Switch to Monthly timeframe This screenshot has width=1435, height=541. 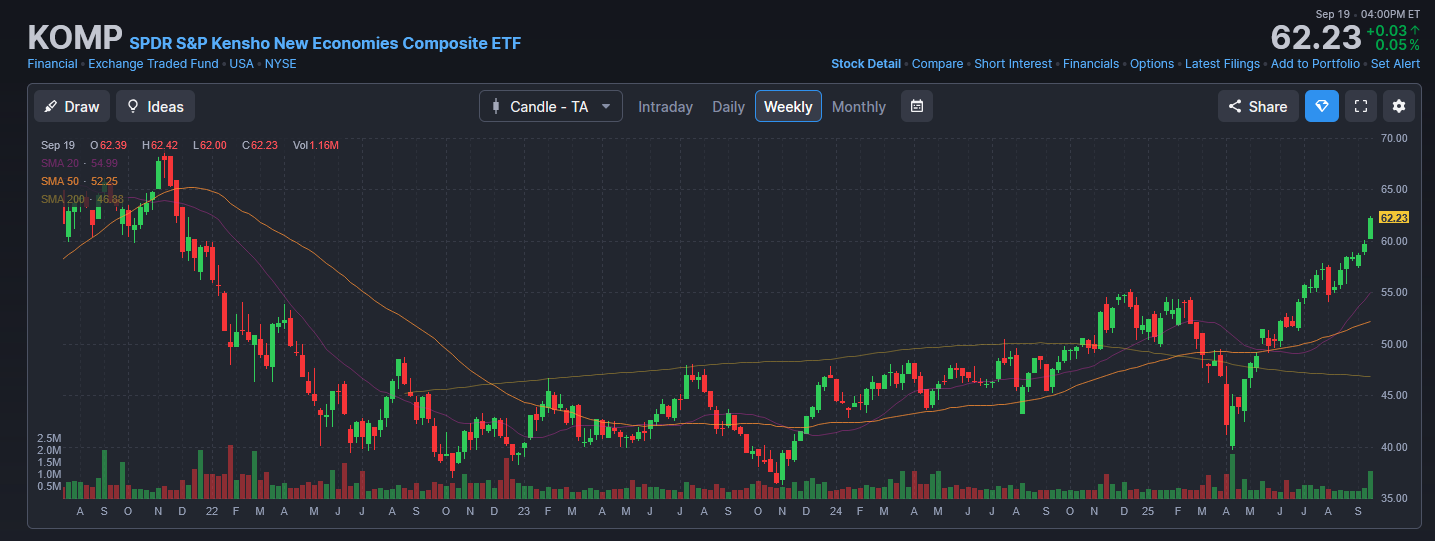point(859,106)
